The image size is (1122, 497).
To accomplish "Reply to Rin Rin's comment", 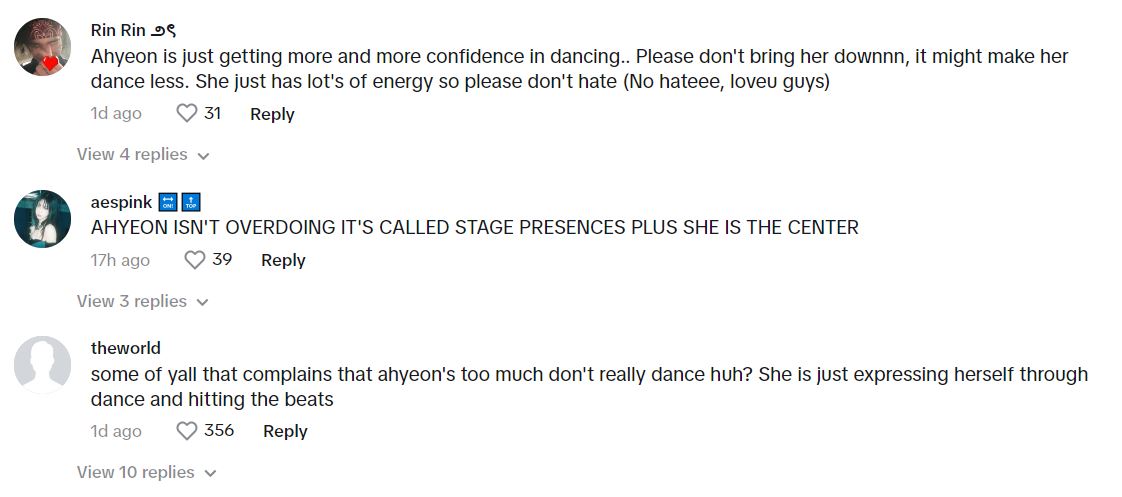I will tap(272, 114).
